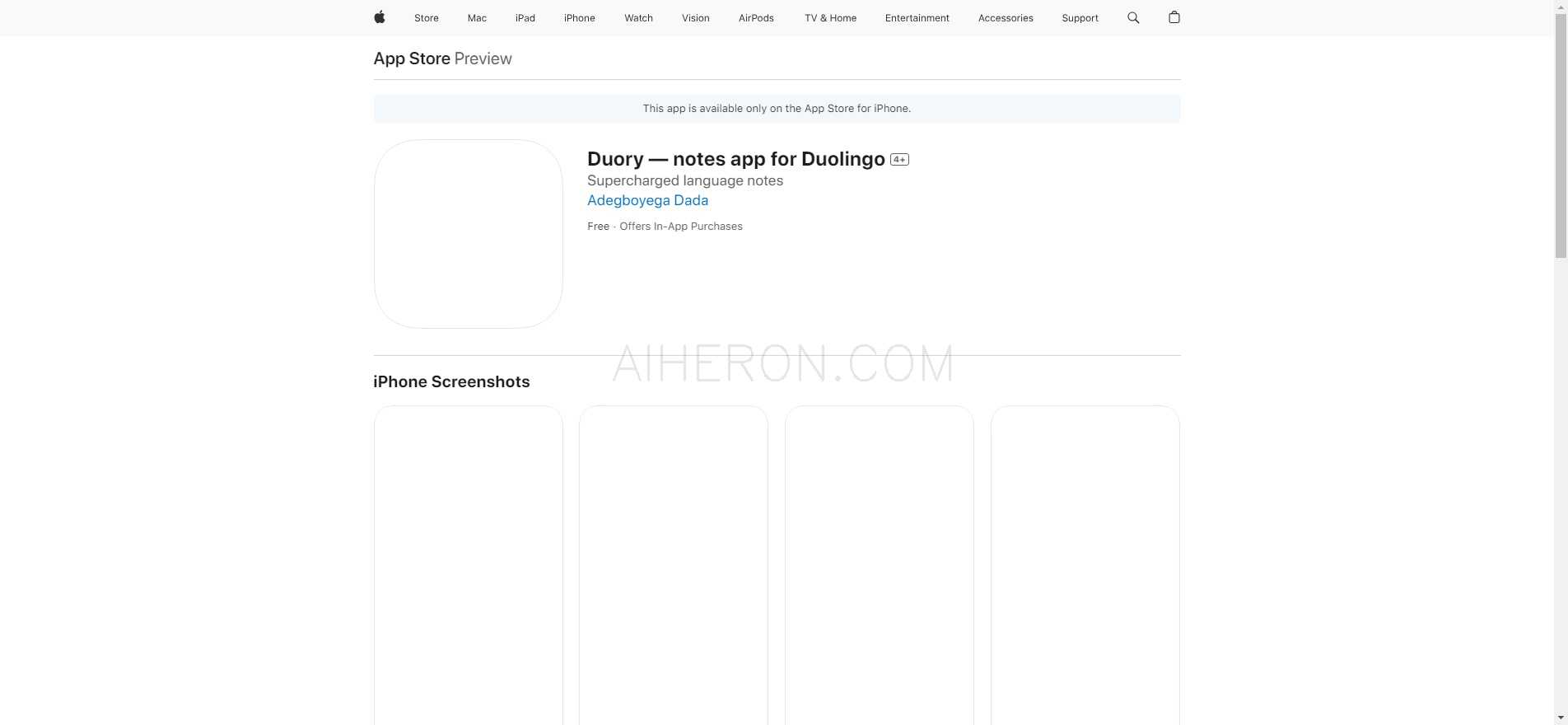Open the shopping bag icon

coord(1174,17)
